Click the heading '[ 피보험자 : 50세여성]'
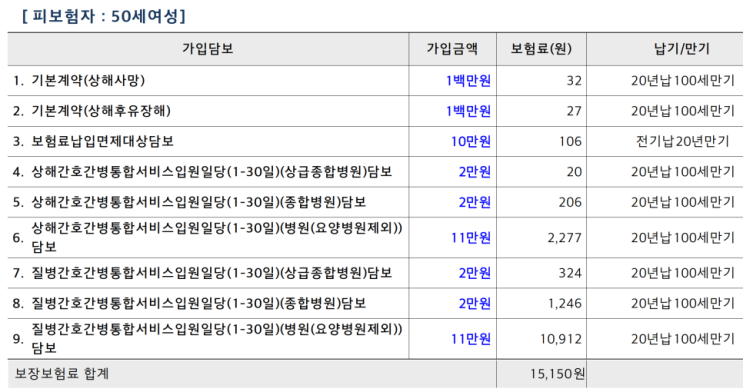This screenshot has width=743, height=392. point(103,17)
